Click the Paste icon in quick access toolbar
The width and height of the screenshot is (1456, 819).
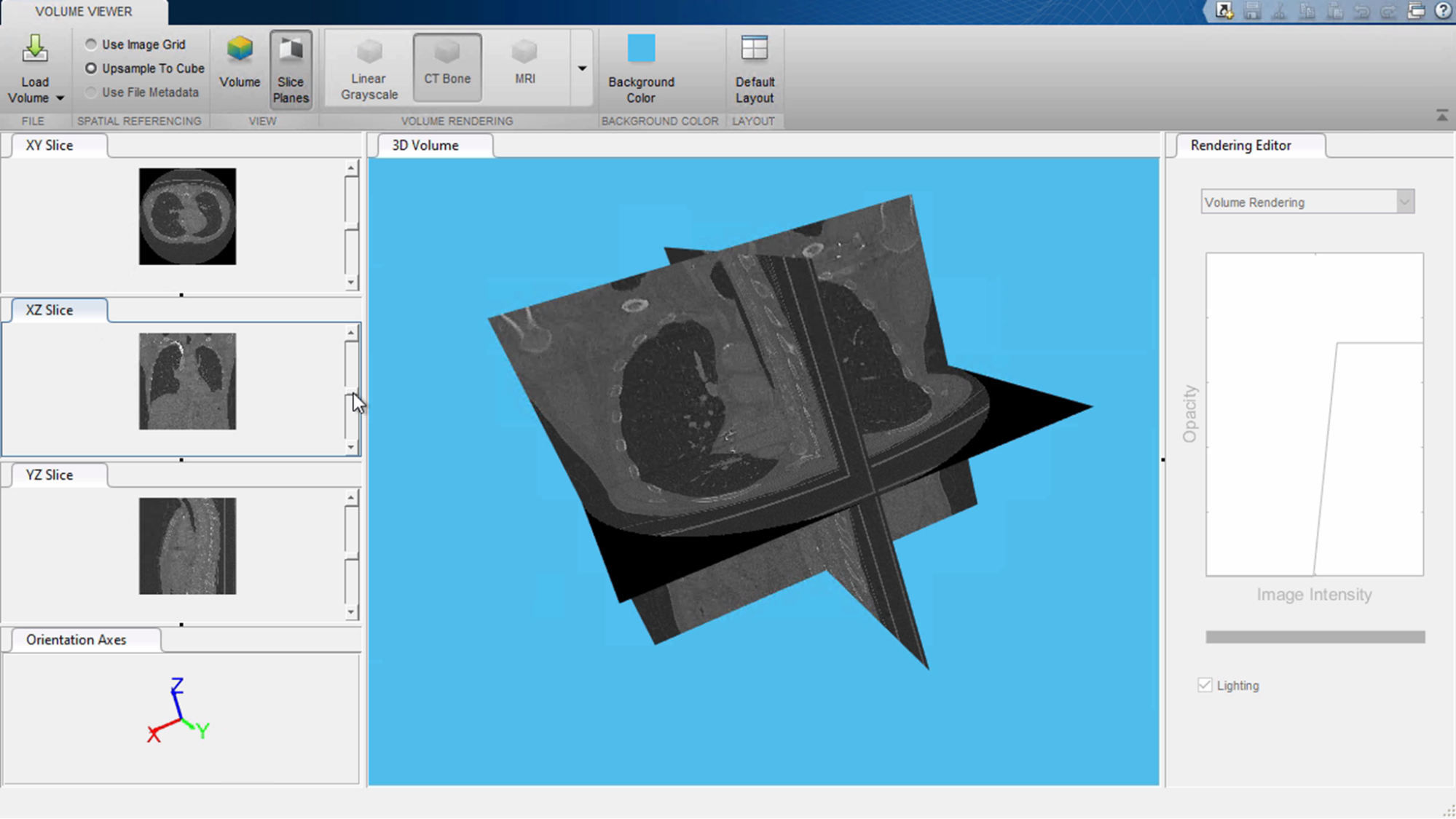click(1334, 11)
